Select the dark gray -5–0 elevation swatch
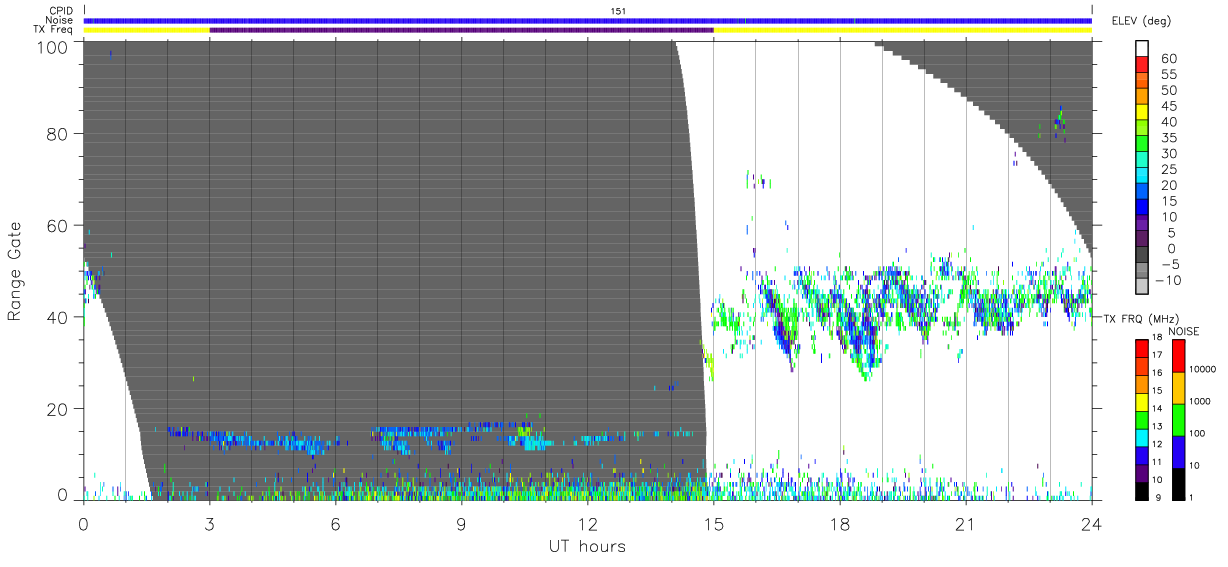This screenshot has height=567, width=1228. point(1142,255)
